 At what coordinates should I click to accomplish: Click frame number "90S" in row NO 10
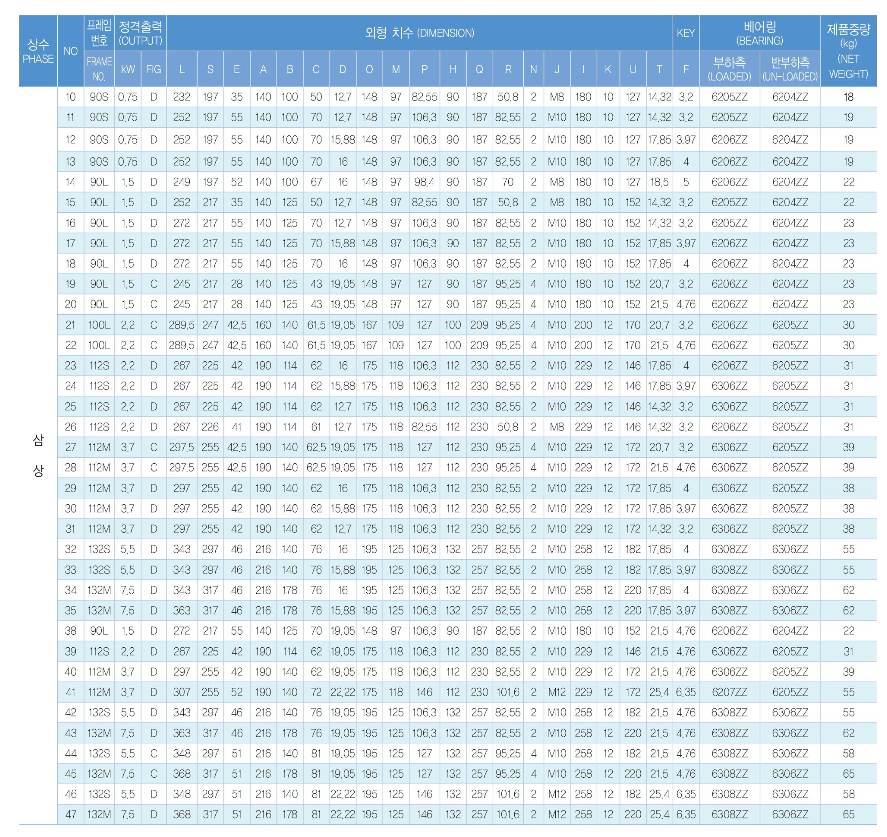tap(99, 97)
